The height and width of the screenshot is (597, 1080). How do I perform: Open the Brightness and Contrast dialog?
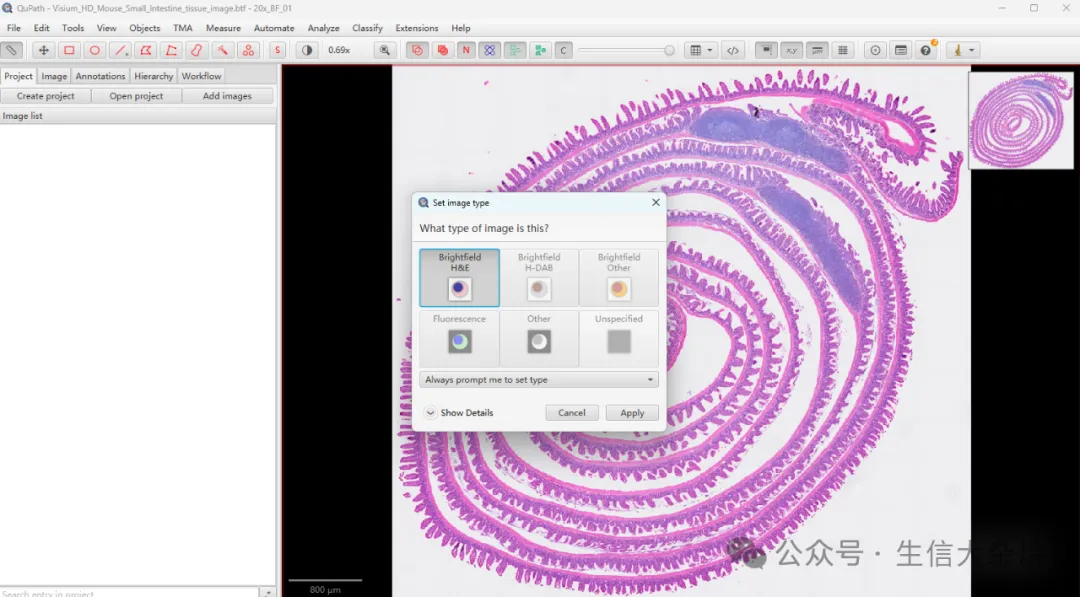tap(307, 50)
